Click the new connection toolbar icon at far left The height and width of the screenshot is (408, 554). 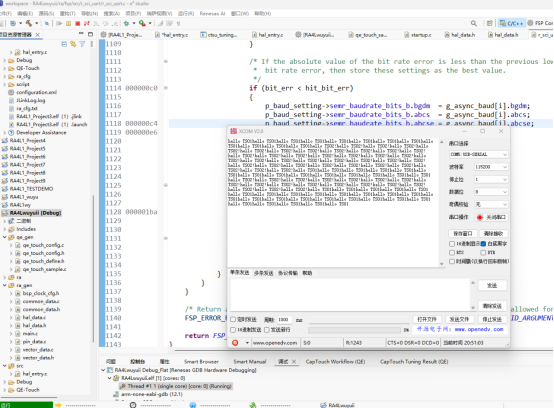(x=13, y=23)
